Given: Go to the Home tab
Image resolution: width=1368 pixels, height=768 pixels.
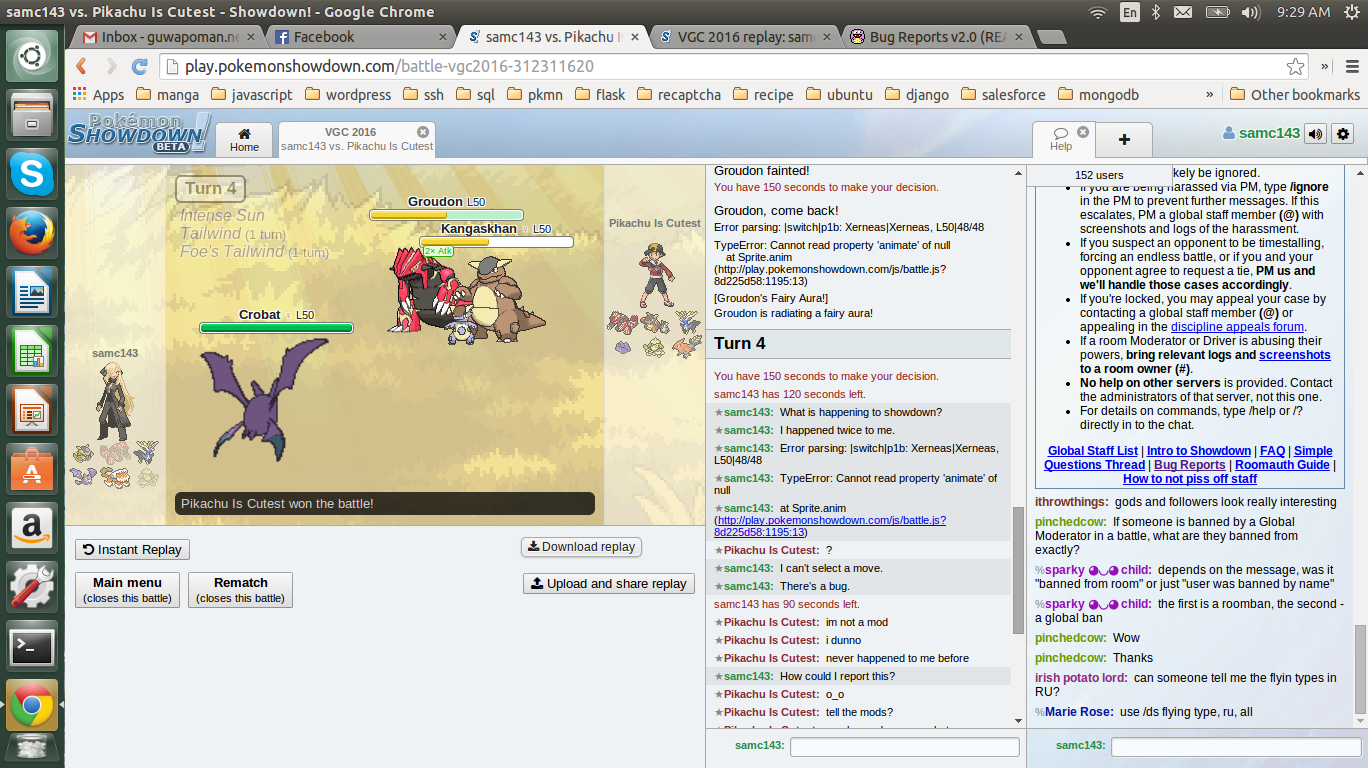Looking at the screenshot, I should [244, 139].
